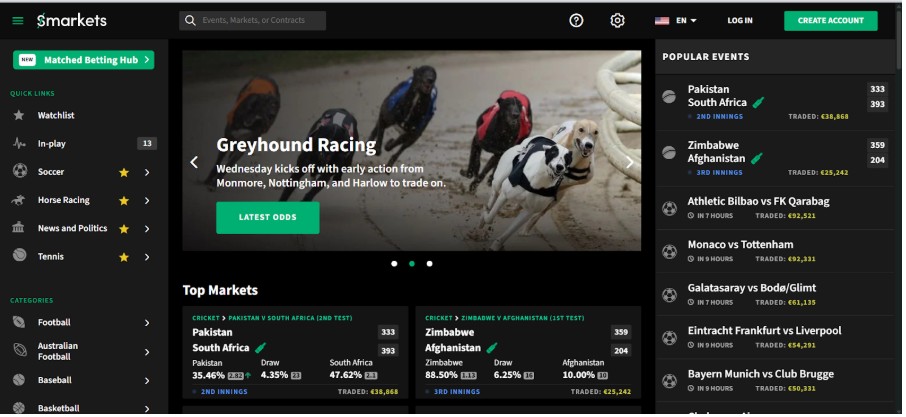Click soccer icon beside Monaco vs Tottenham

669,252
